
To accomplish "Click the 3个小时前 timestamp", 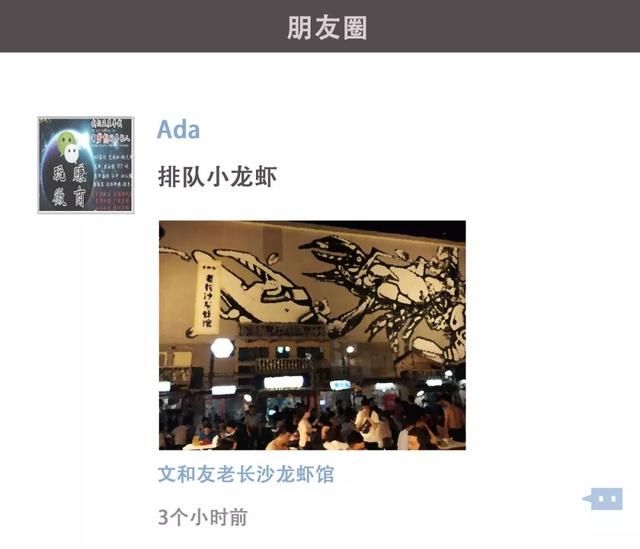I will pos(203,517).
